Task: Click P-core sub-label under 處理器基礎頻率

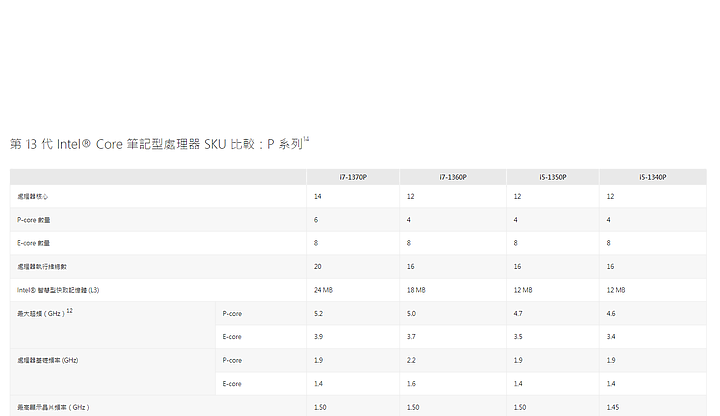Action: click(x=232, y=360)
